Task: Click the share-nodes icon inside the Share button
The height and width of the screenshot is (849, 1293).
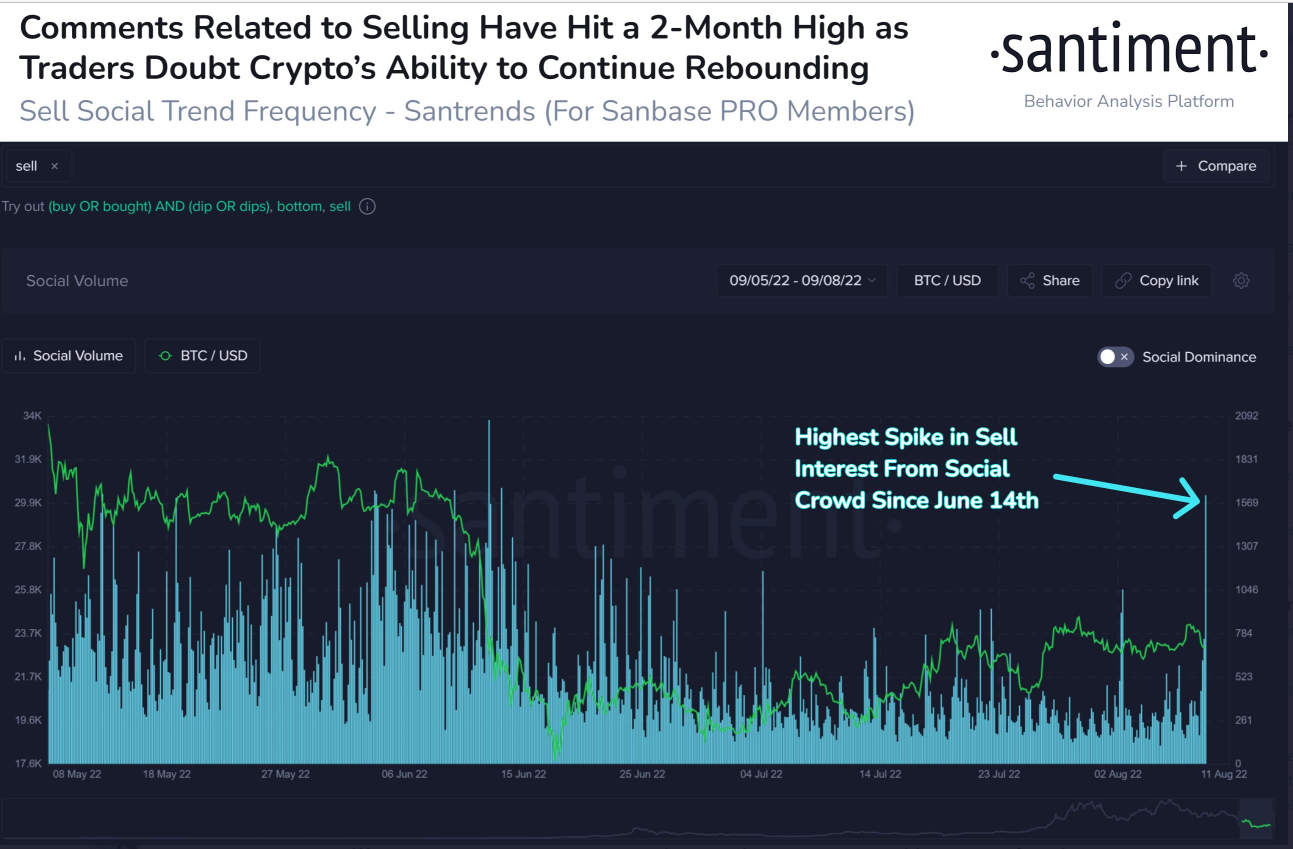Action: click(1027, 280)
